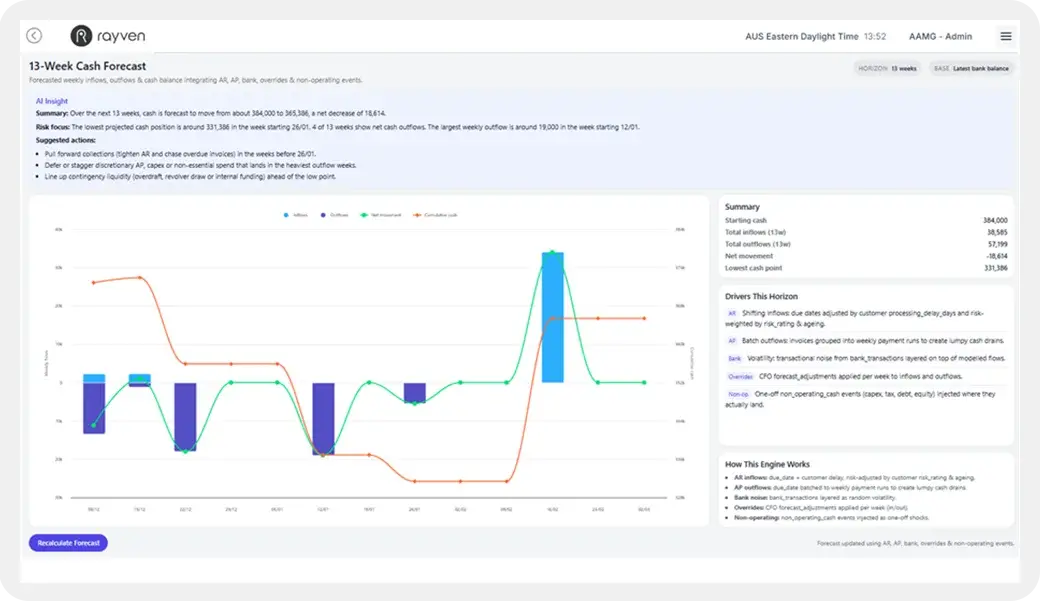1040x601 pixels.
Task: Click the 'Defer or stagger discretionary AP' action
Action: coord(200,165)
